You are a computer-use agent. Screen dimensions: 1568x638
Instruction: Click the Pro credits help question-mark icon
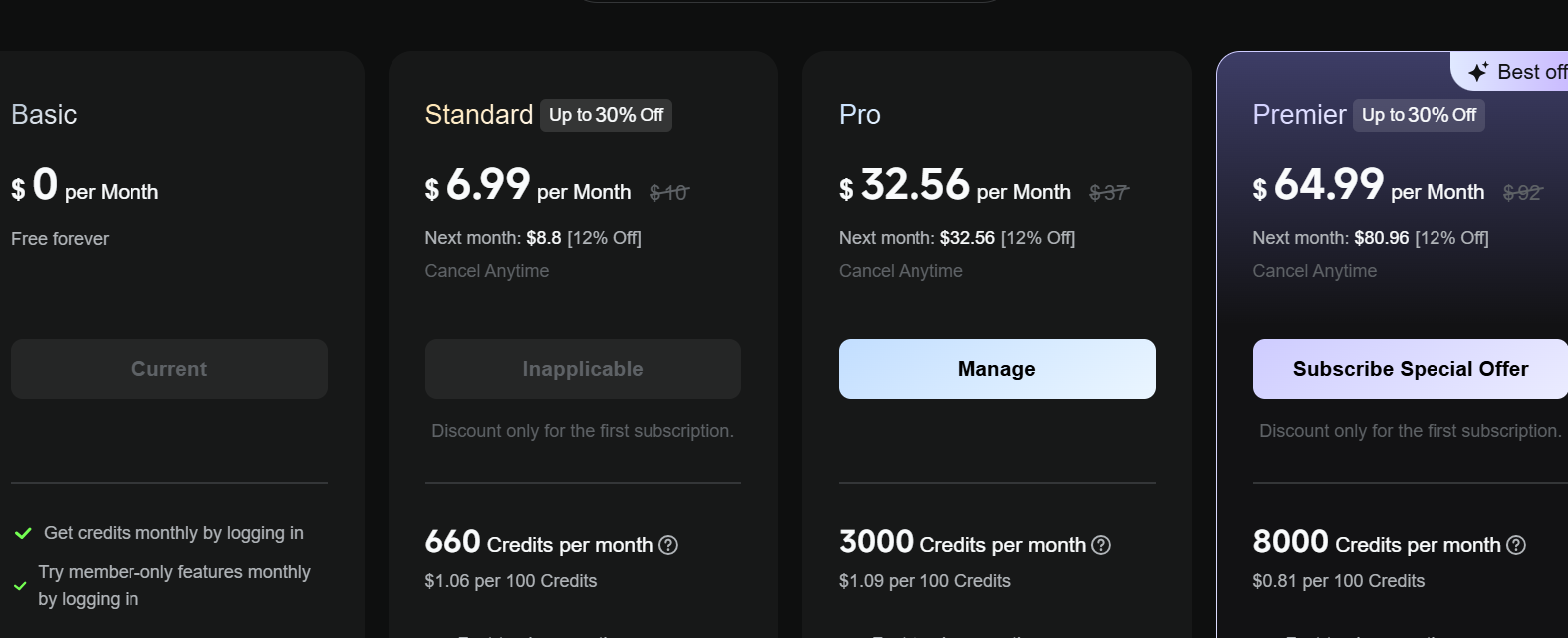click(1101, 545)
